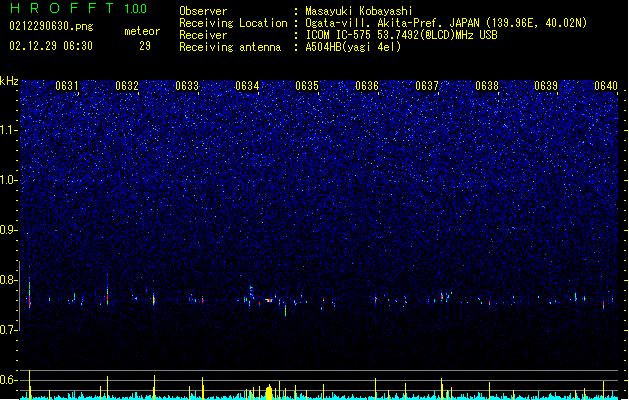Click the Receiver label
629x400 pixels.
(x=203, y=35)
